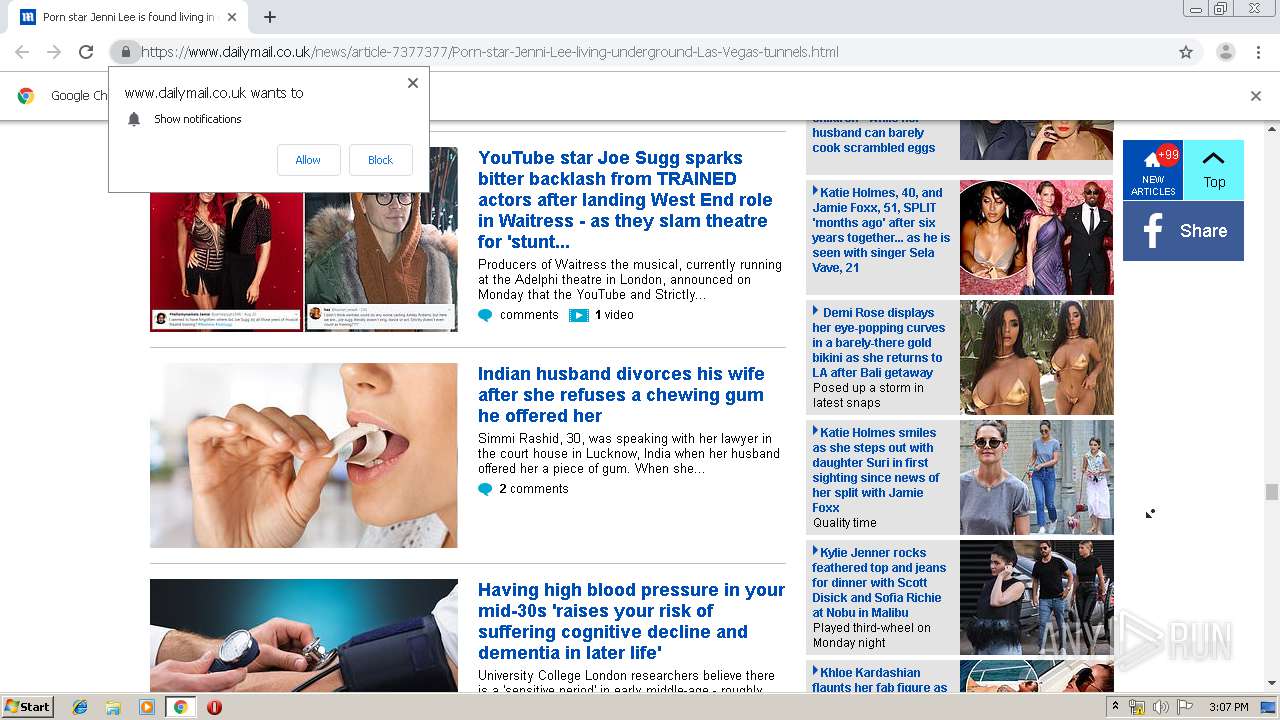Open the Chrome profile avatar
Screen dimensions: 1280x720
pyautogui.click(x=1225, y=52)
